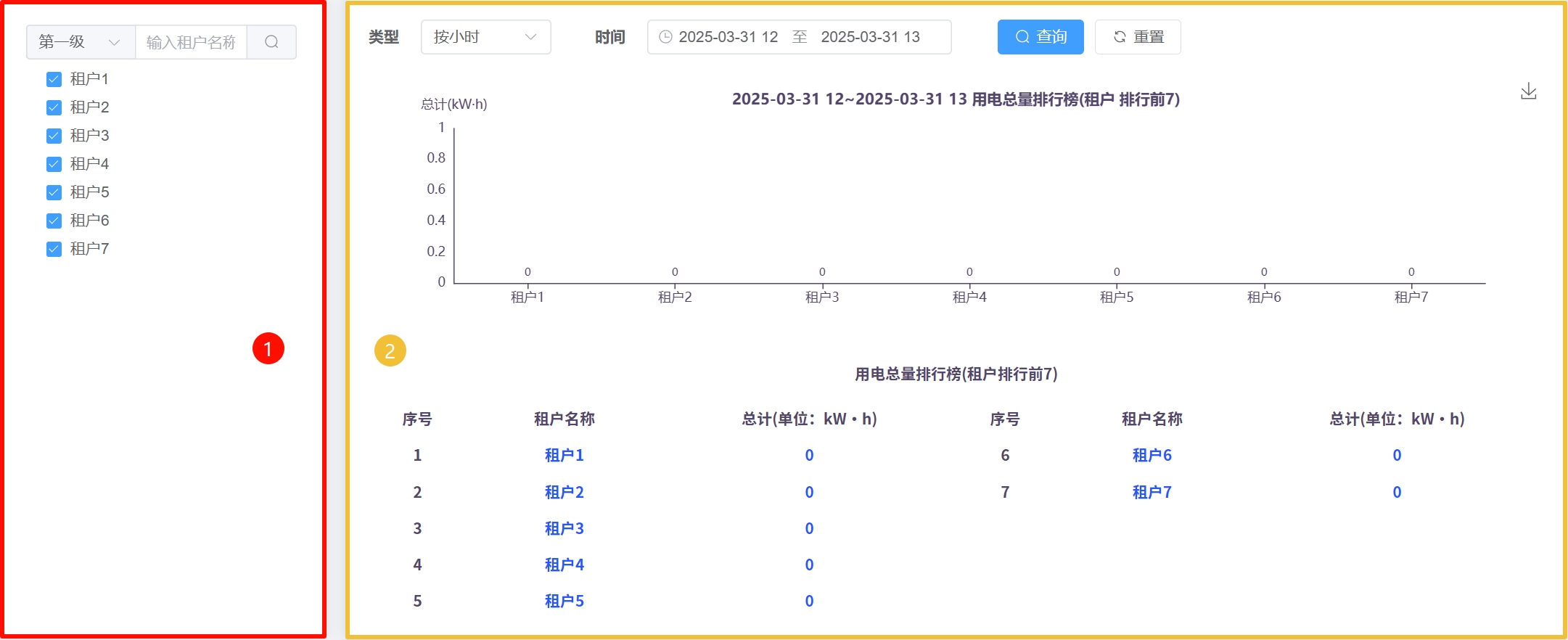Click the 租户4 label on chart x-axis

coord(969,297)
